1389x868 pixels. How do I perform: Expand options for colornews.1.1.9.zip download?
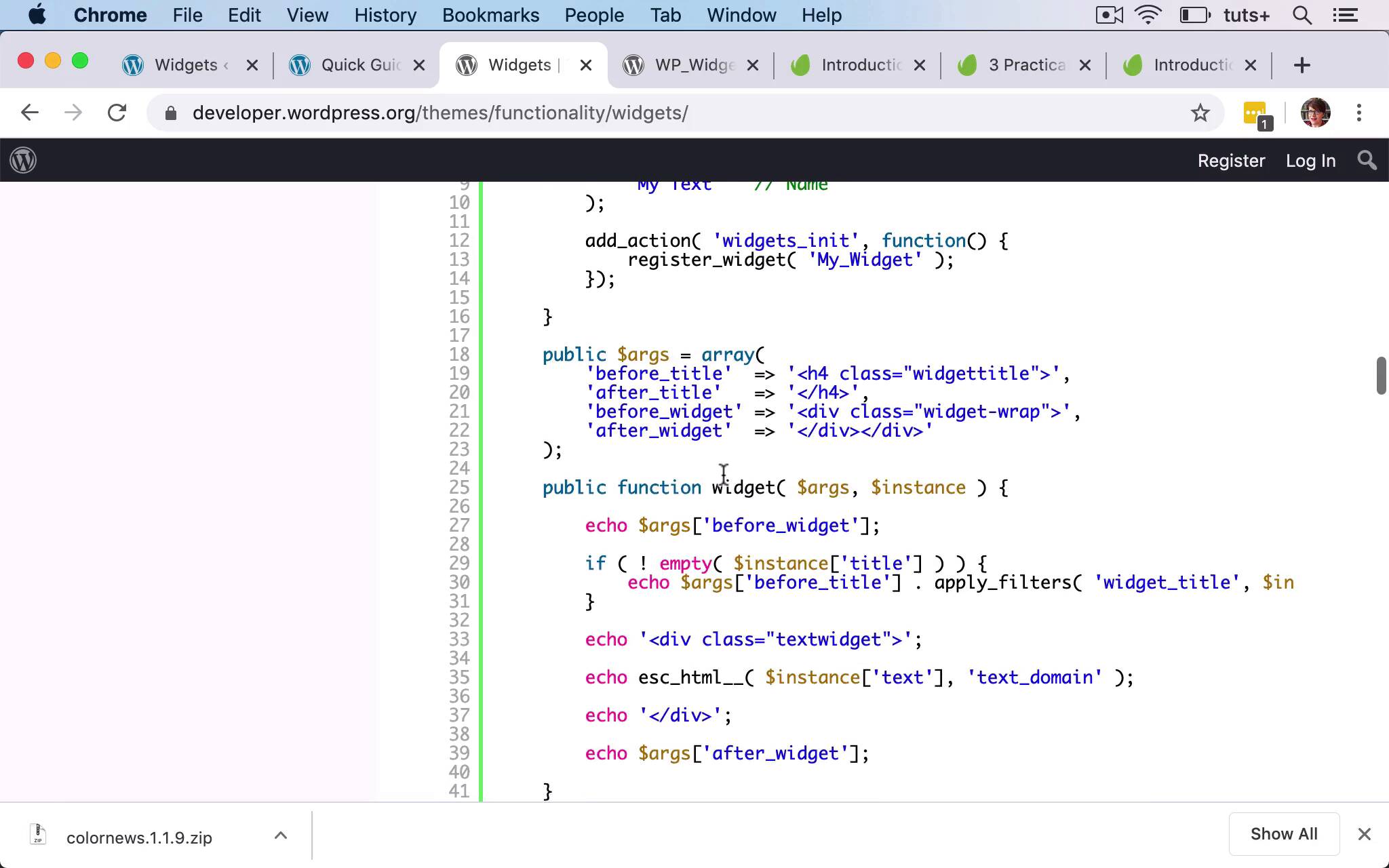[x=281, y=835]
